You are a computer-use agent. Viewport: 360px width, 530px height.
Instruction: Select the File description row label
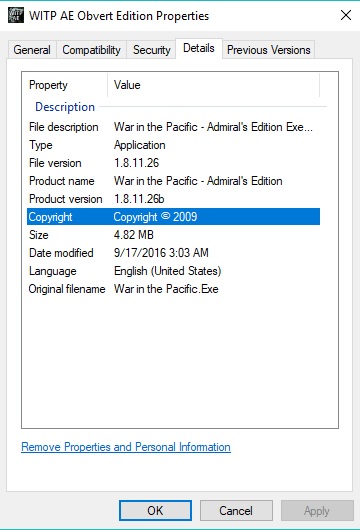(64, 127)
